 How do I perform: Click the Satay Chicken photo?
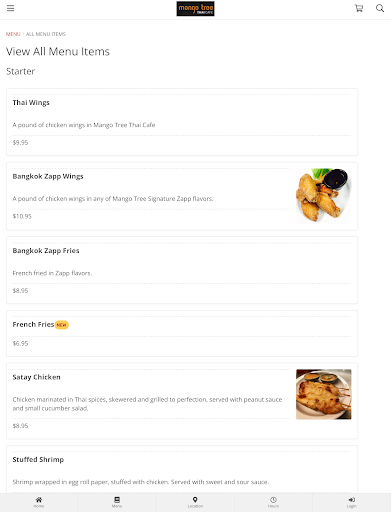(x=324, y=394)
